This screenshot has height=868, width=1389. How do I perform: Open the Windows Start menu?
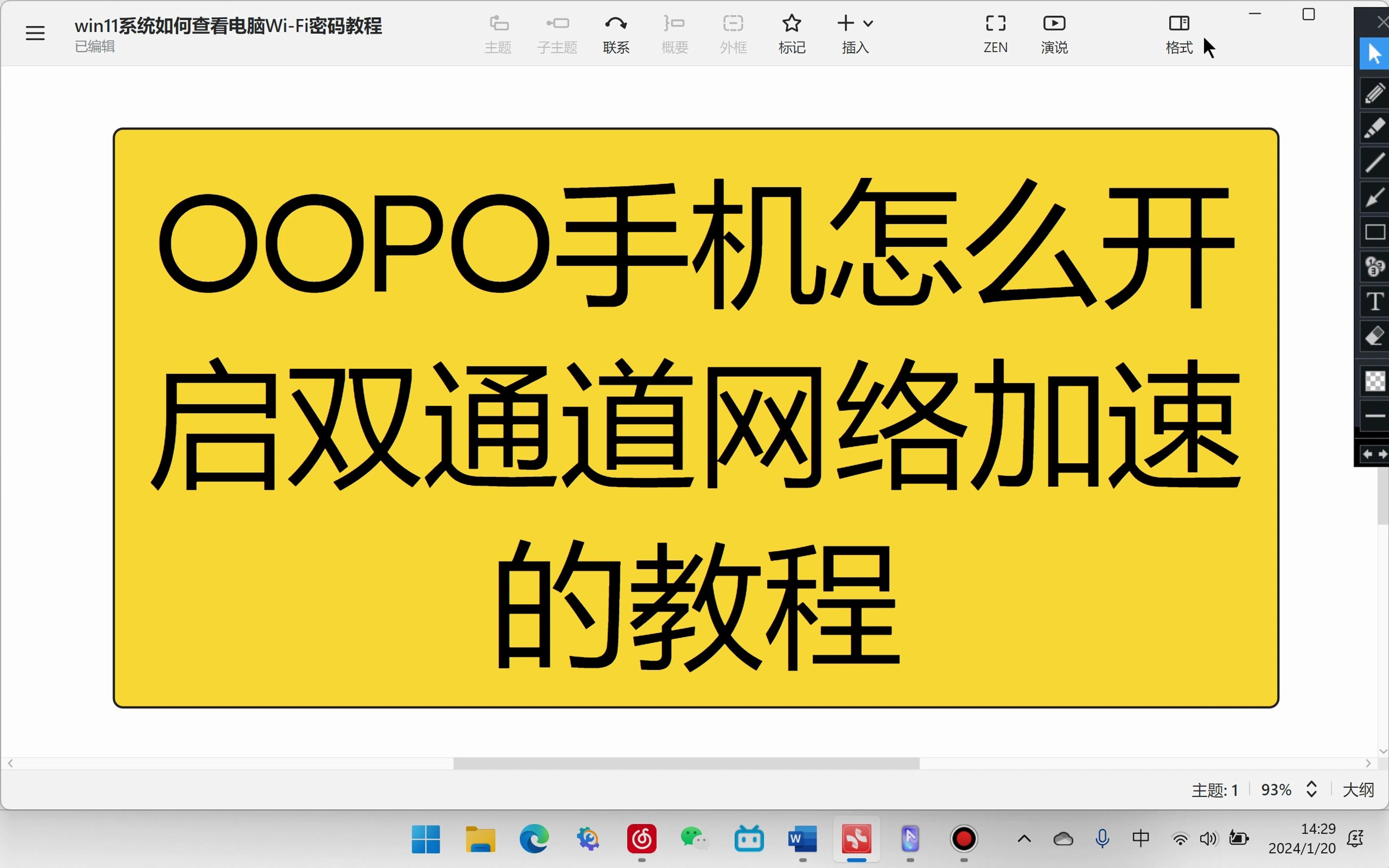click(426, 839)
